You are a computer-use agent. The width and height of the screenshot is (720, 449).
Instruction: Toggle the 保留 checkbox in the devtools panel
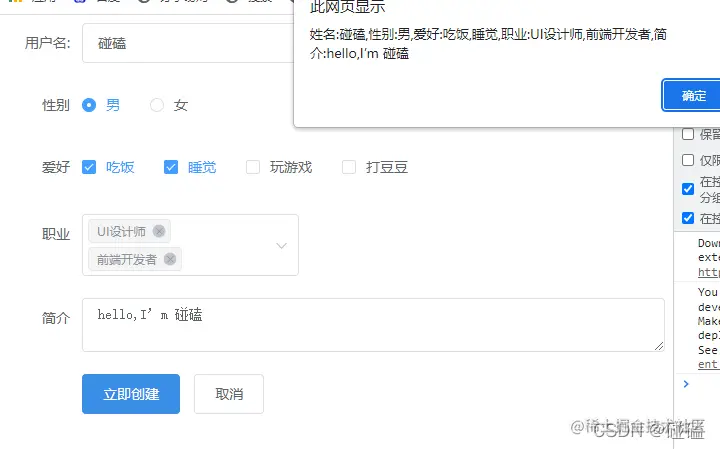(688, 134)
